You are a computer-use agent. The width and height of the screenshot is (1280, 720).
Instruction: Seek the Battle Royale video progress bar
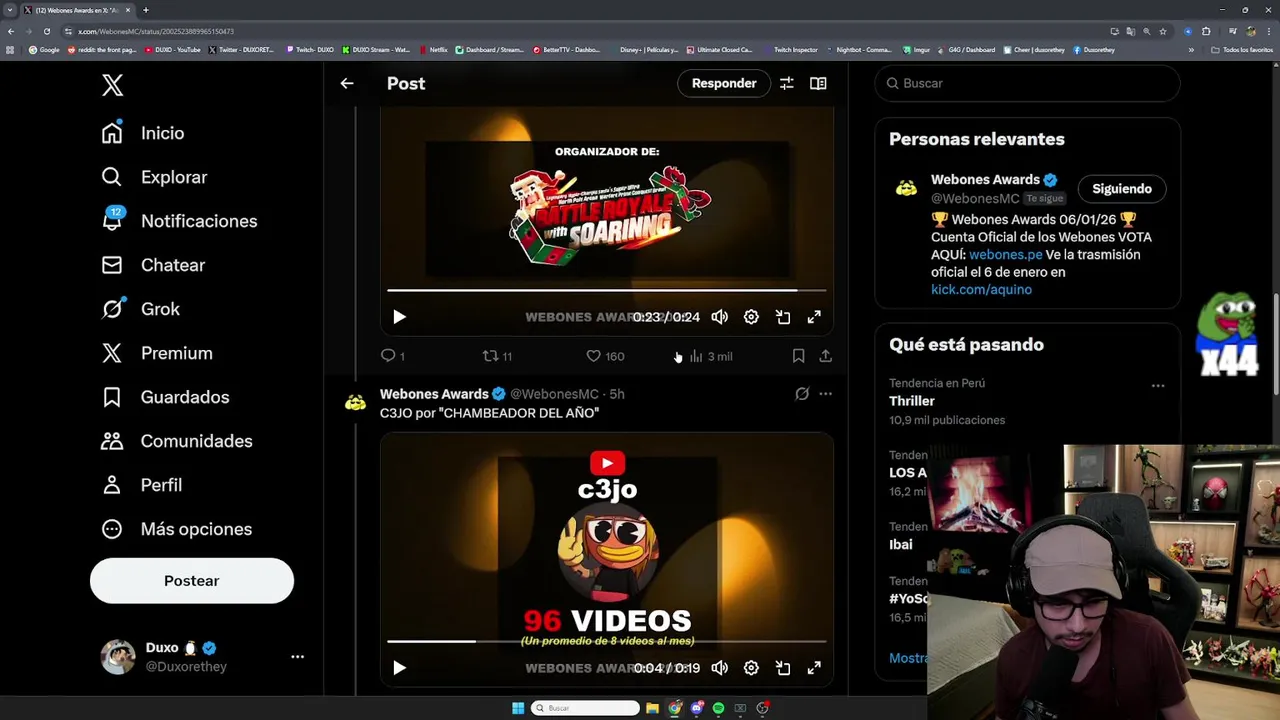point(606,290)
